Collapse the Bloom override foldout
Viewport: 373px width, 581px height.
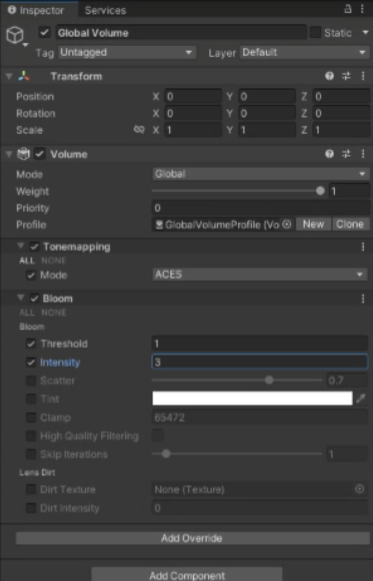click(x=21, y=298)
